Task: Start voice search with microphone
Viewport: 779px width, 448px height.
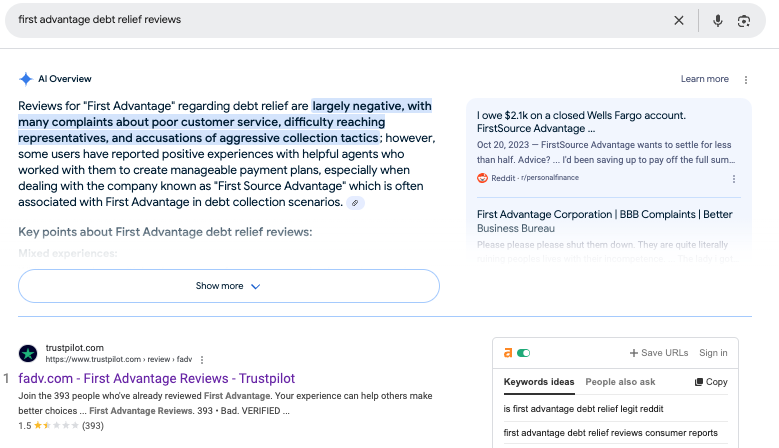Action: click(x=717, y=20)
